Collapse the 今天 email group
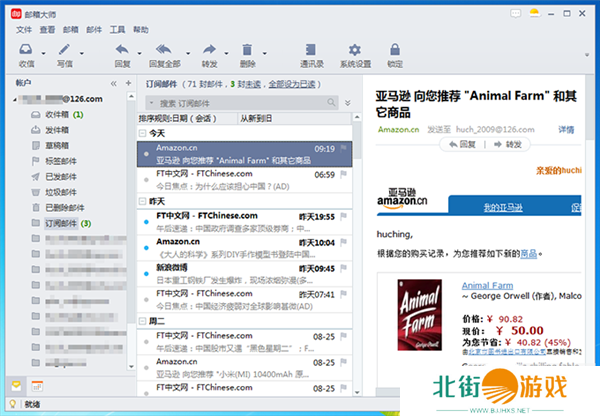Screen dimensions: 600x416 pyautogui.click(x=142, y=132)
